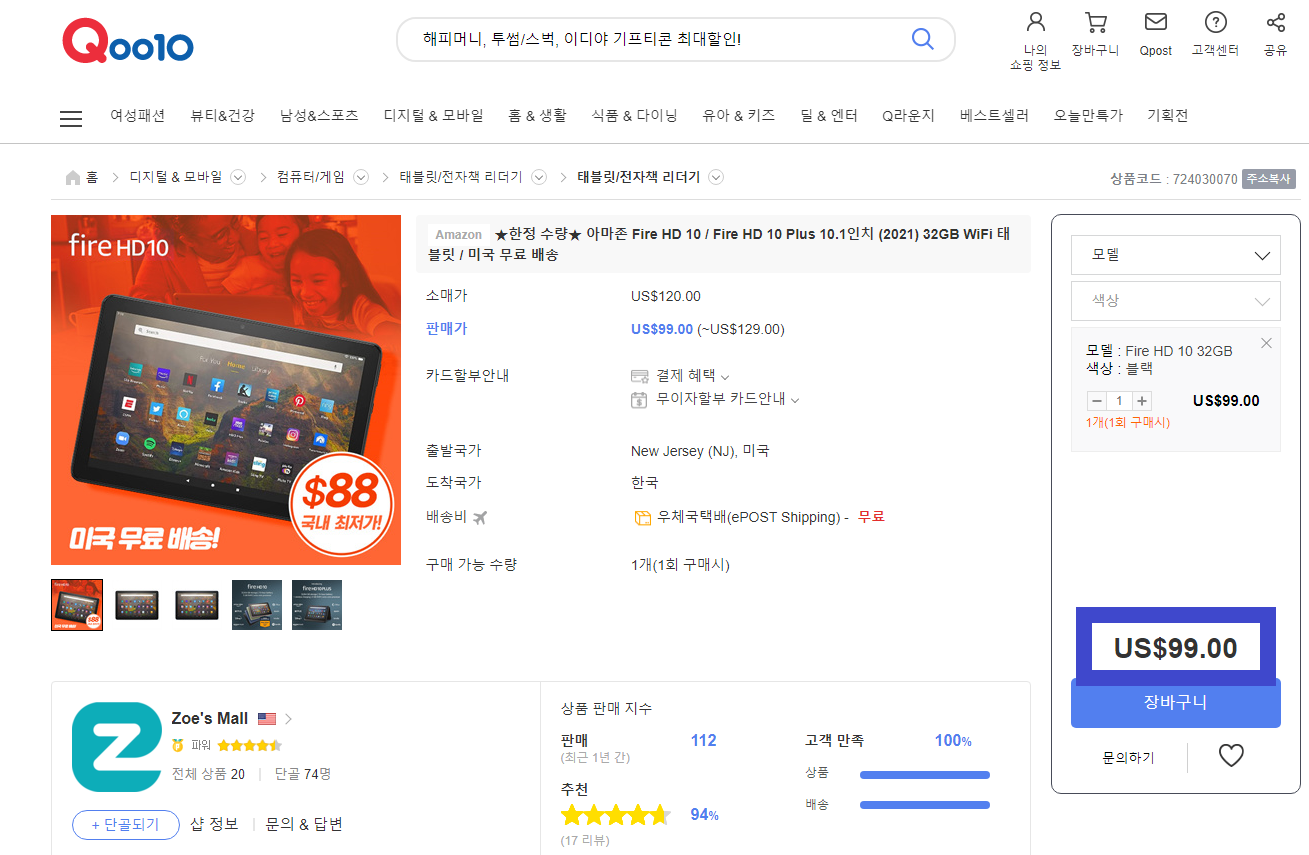
Task: Remove selected Fire HD 10 32GB option
Action: [x=1266, y=343]
